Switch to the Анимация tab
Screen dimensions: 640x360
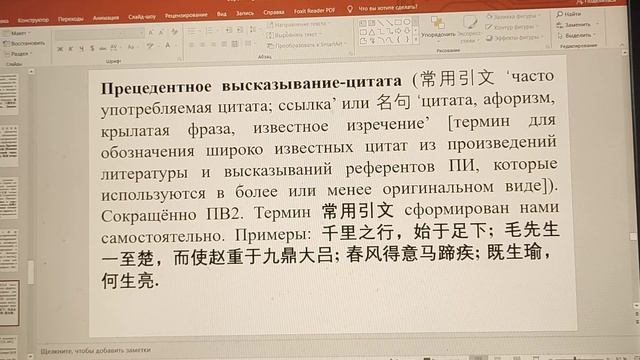(x=106, y=18)
